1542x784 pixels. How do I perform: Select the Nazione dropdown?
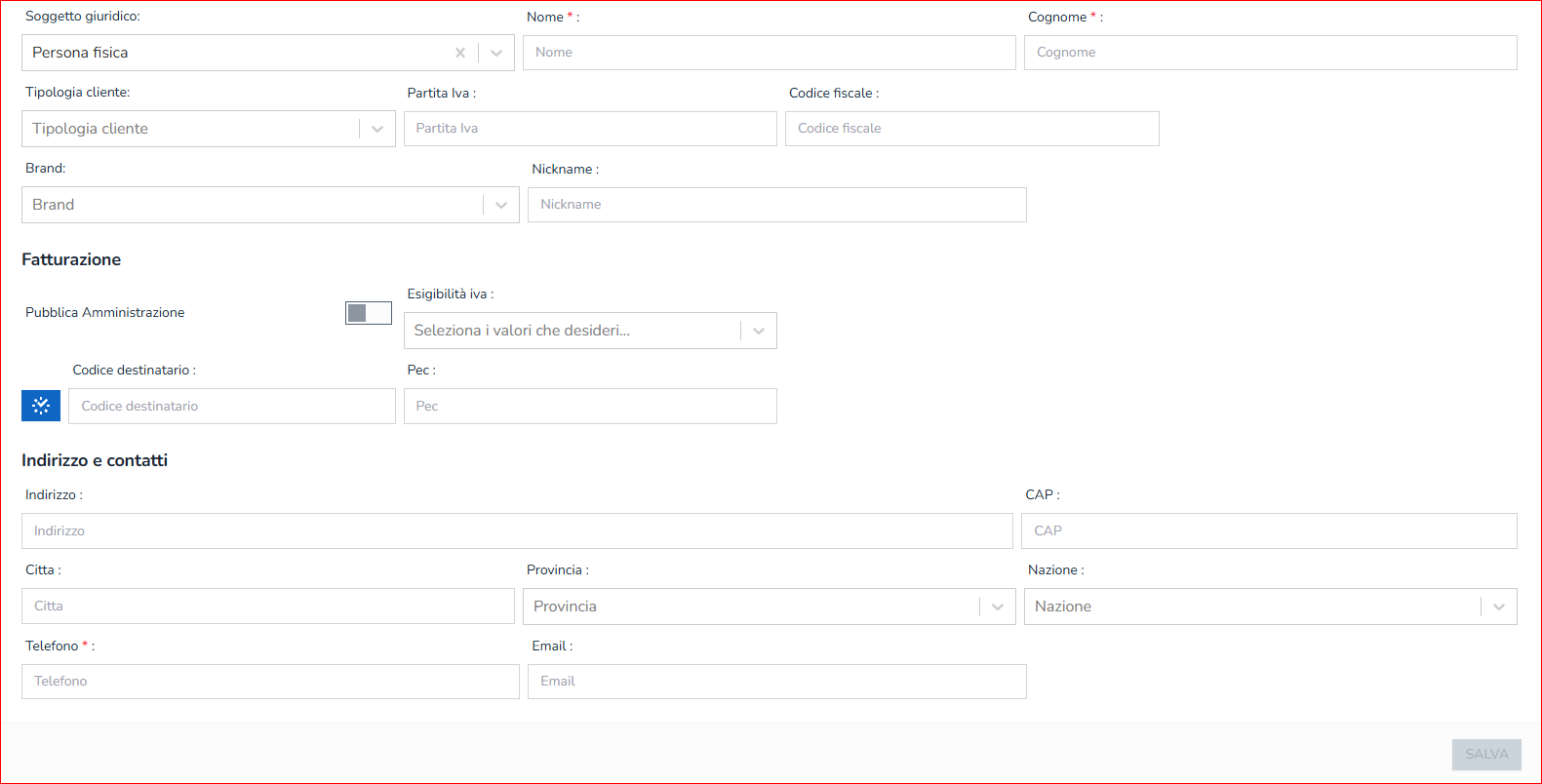click(1498, 607)
